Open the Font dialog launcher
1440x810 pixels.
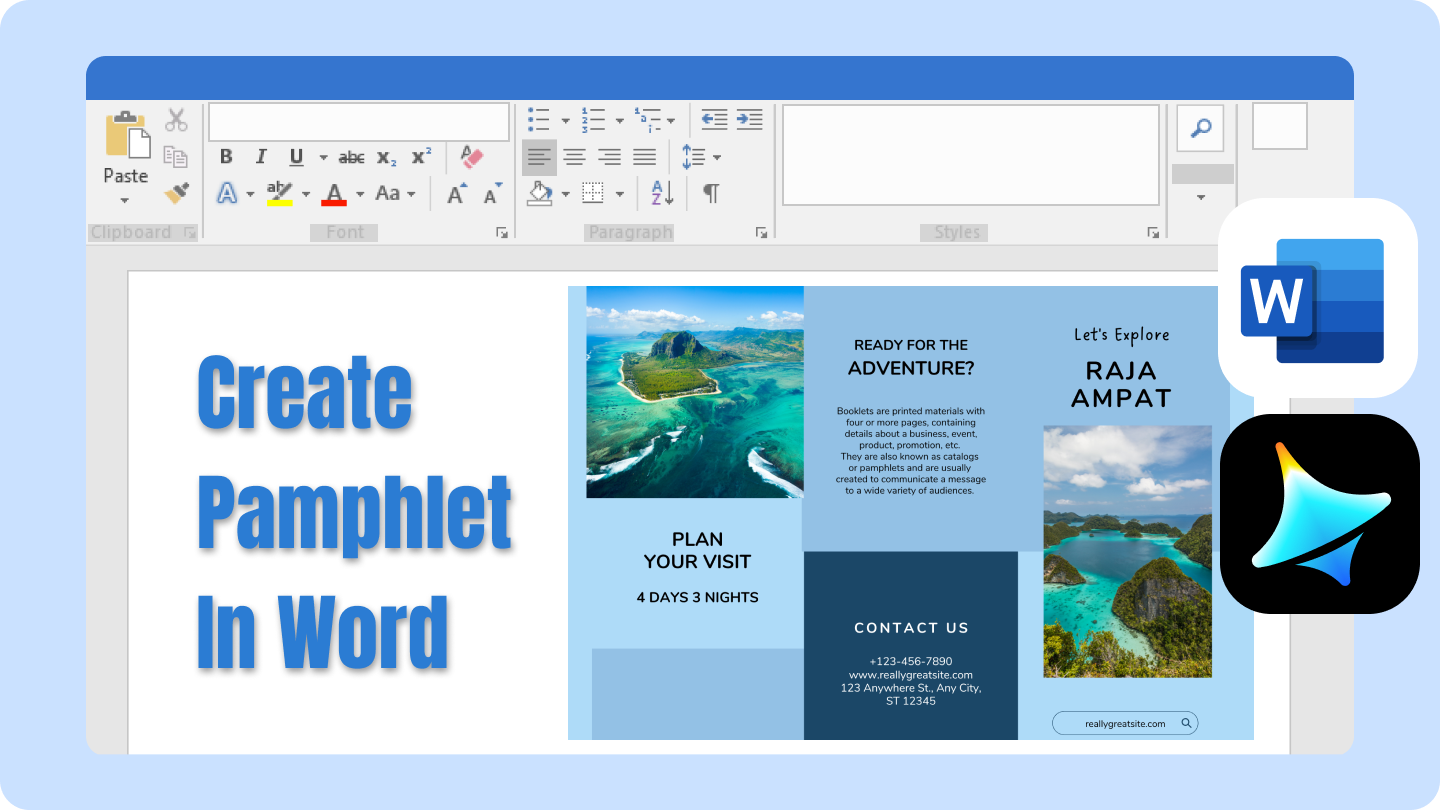pyautogui.click(x=501, y=231)
